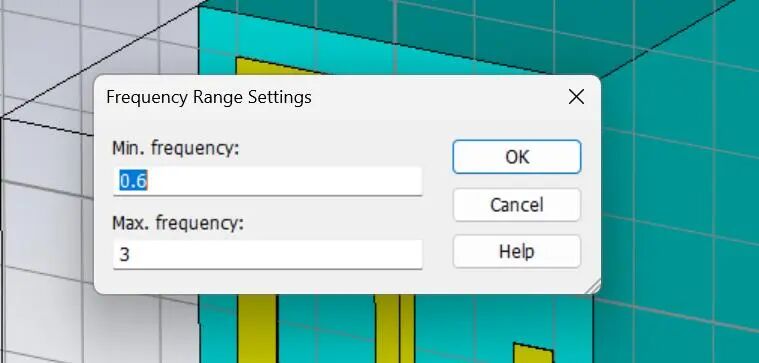Pick the narrow yellow feed strip below dialog
759x363 pixels.
click(x=395, y=328)
